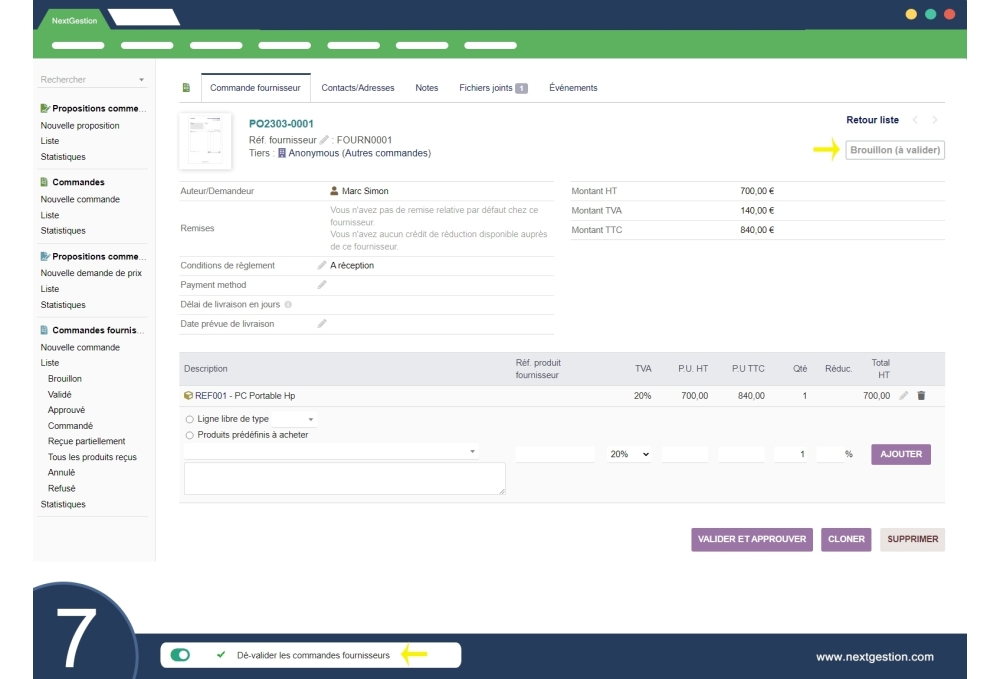This screenshot has height=679, width=1000.
Task: Edit Conditions de règlement via pencil icon
Action: 322,266
